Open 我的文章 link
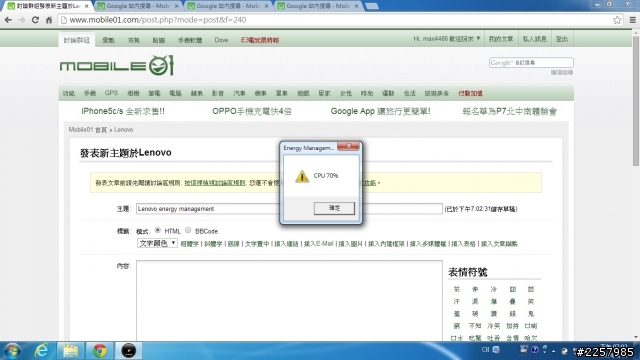Viewport: 640px width, 360px height. tap(501, 39)
